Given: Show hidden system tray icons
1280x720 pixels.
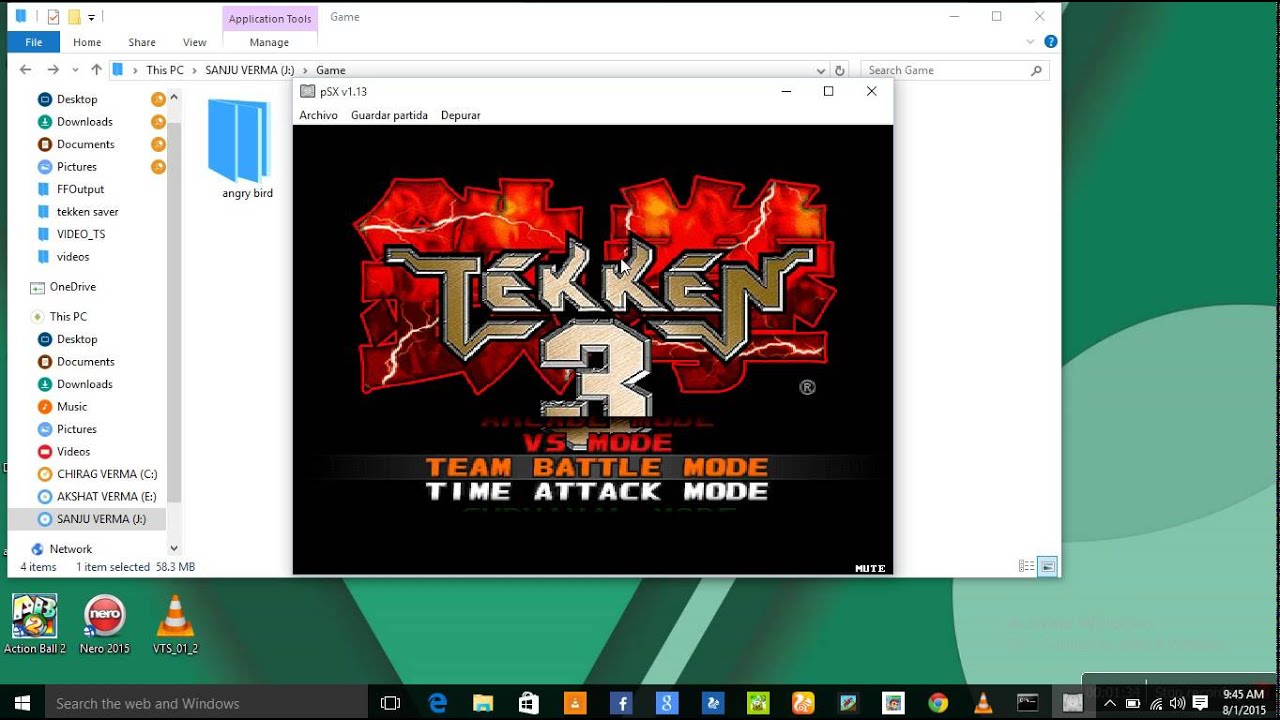Looking at the screenshot, I should point(1109,703).
